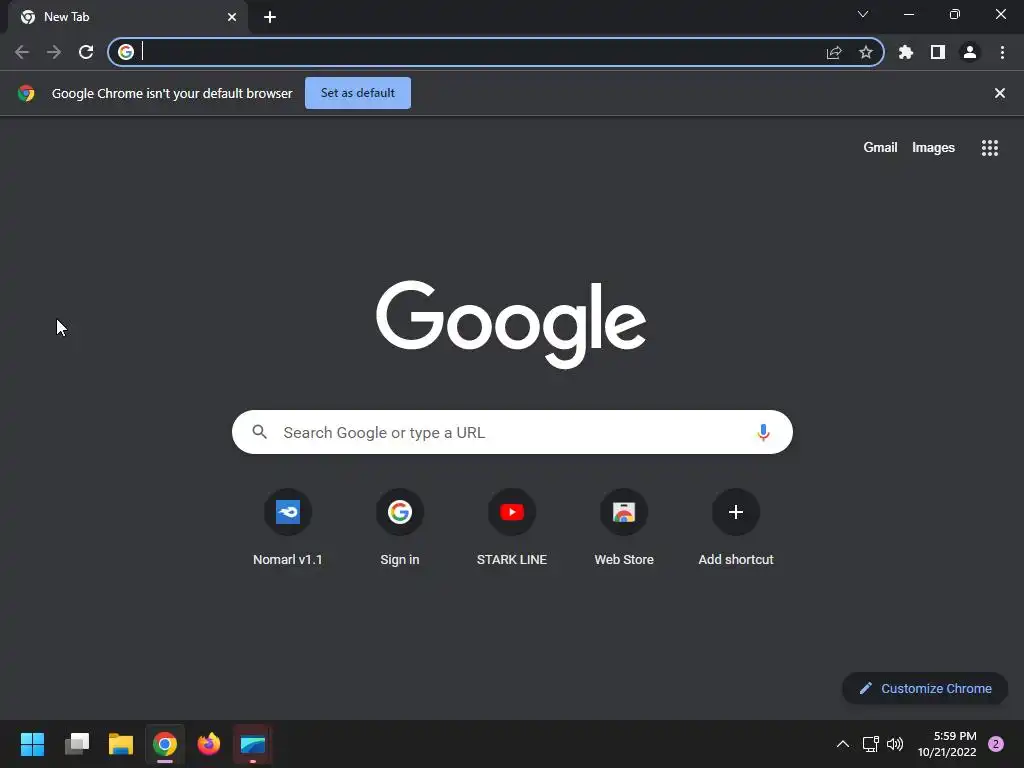Image resolution: width=1024 pixels, height=768 pixels.
Task: Open the blue window app in taskbar
Action: point(253,744)
